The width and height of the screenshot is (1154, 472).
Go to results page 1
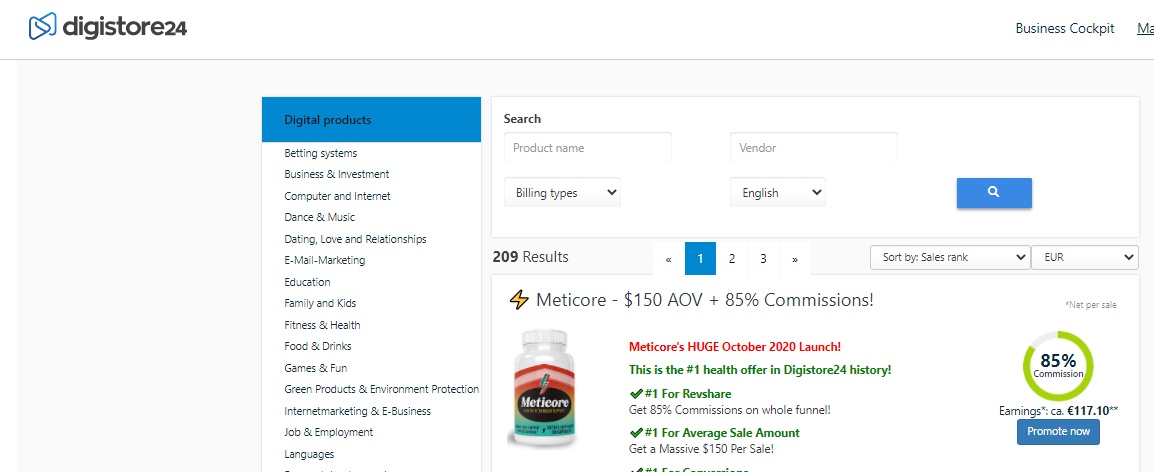pyautogui.click(x=700, y=258)
